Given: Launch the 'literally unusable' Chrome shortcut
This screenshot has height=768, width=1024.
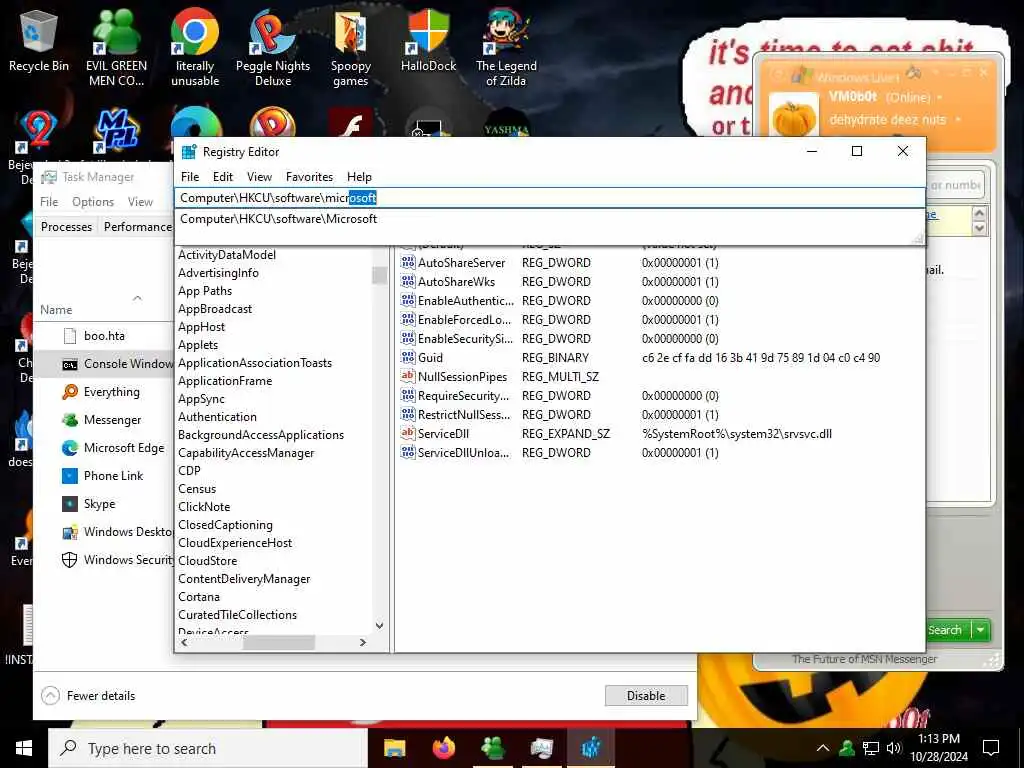Looking at the screenshot, I should 195,46.
